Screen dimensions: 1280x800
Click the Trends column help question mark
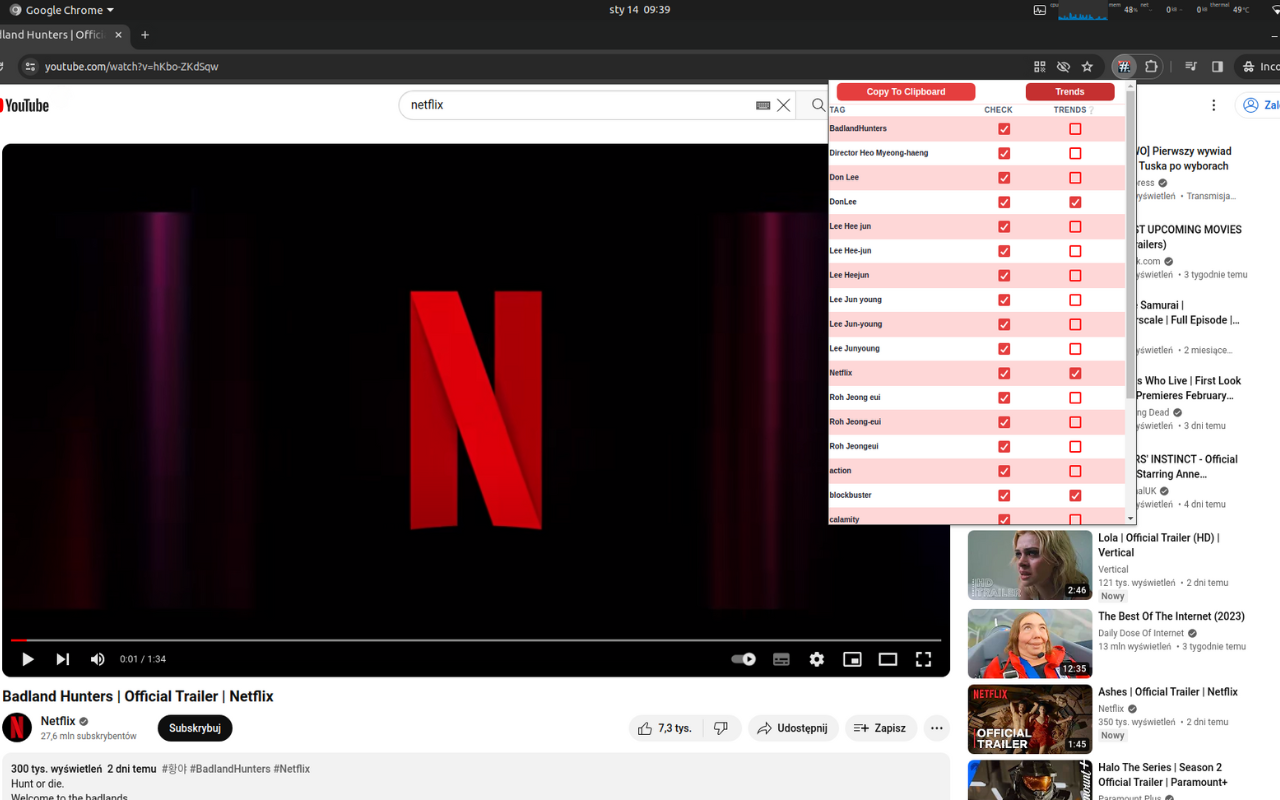[x=1091, y=110]
